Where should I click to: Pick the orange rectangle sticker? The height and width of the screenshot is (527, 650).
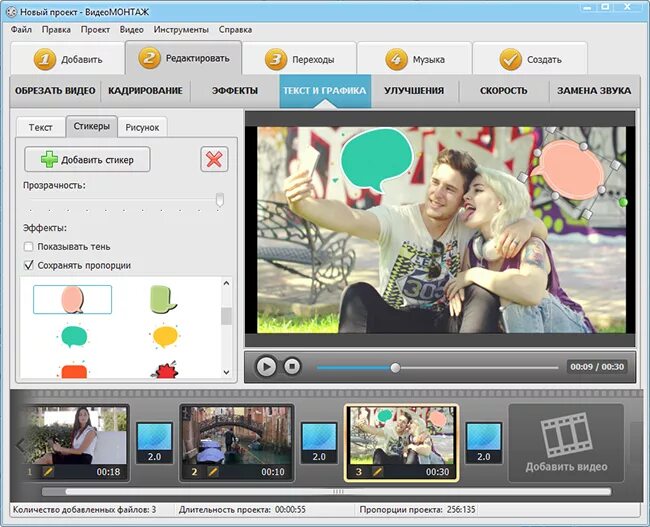(74, 370)
